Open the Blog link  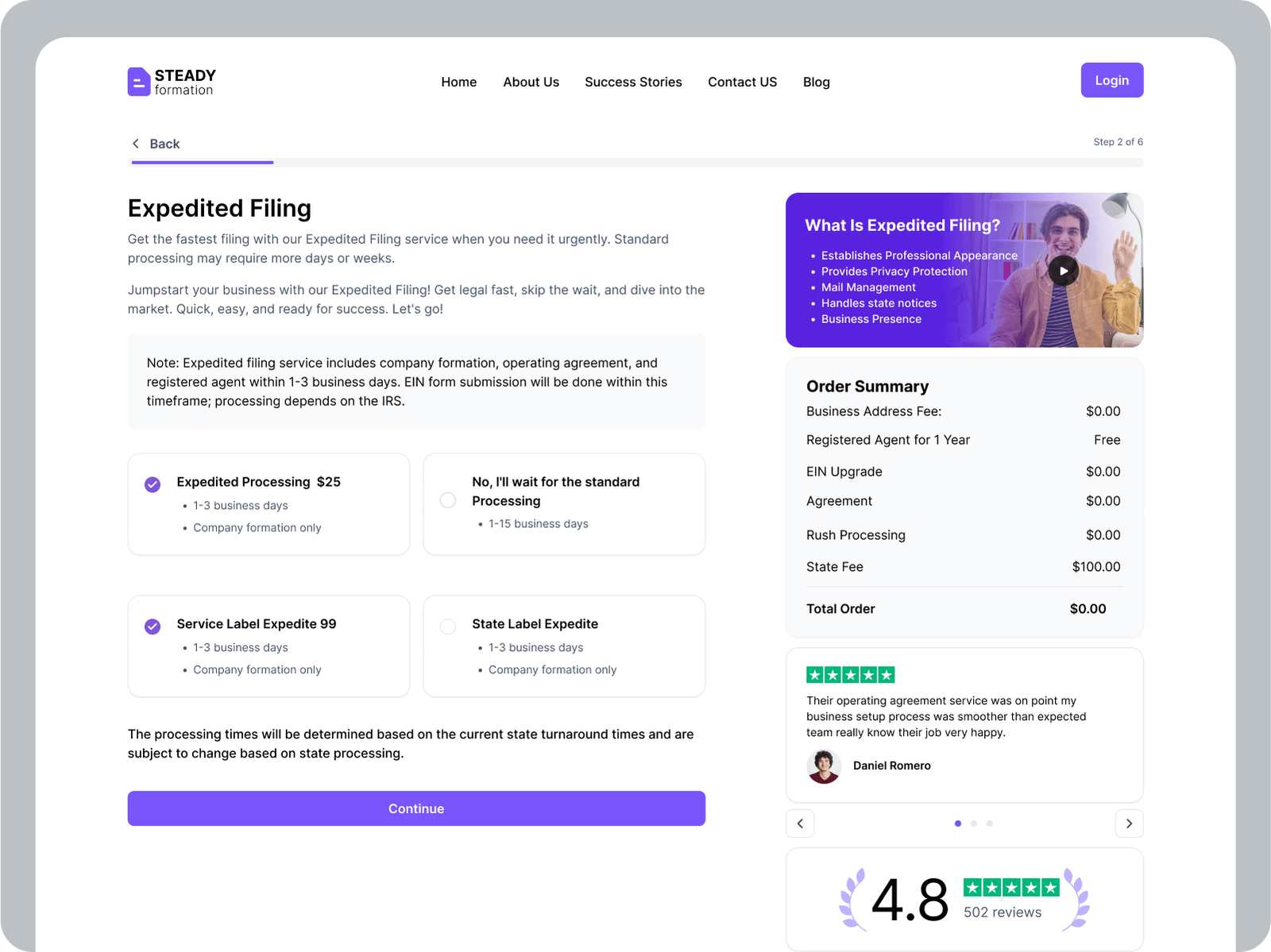pos(816,82)
